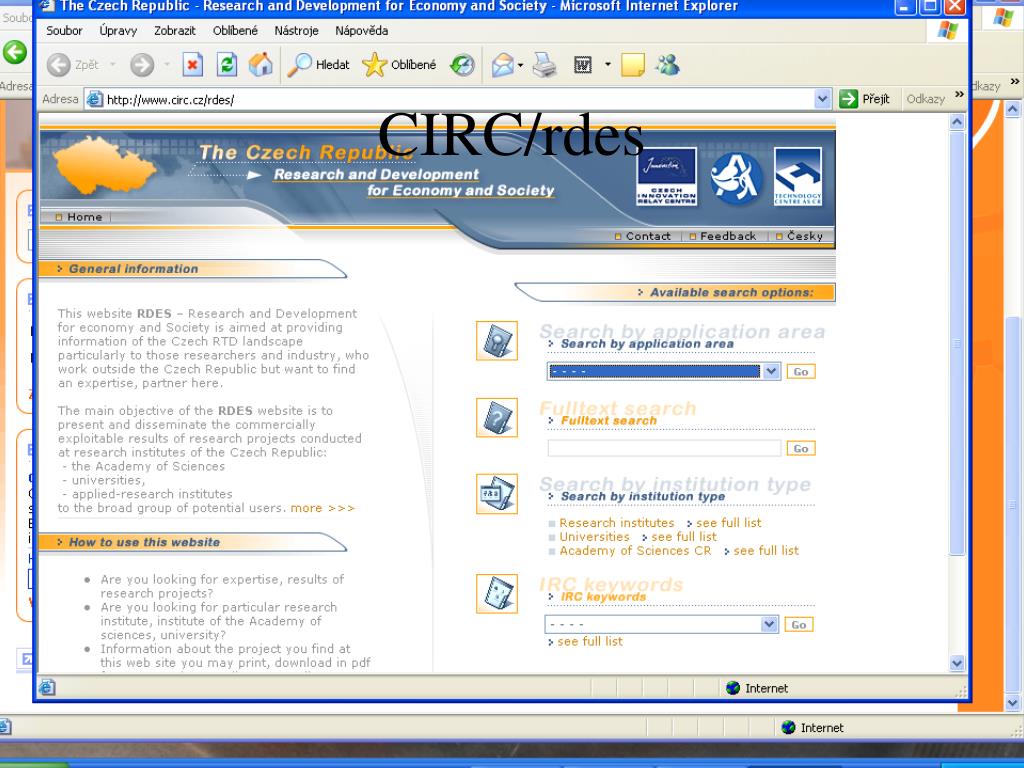This screenshot has height=768, width=1024.
Task: Open the Úpravy menu
Action: [118, 31]
